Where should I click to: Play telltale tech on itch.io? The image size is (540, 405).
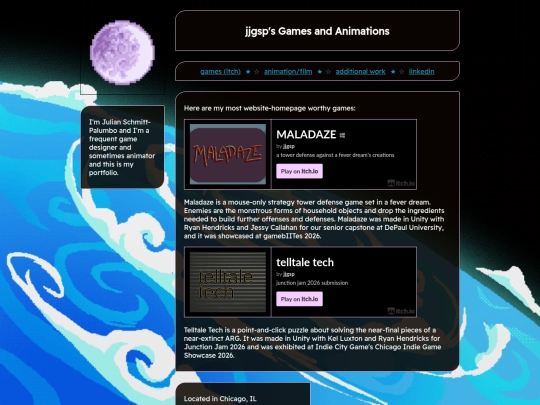(299, 299)
